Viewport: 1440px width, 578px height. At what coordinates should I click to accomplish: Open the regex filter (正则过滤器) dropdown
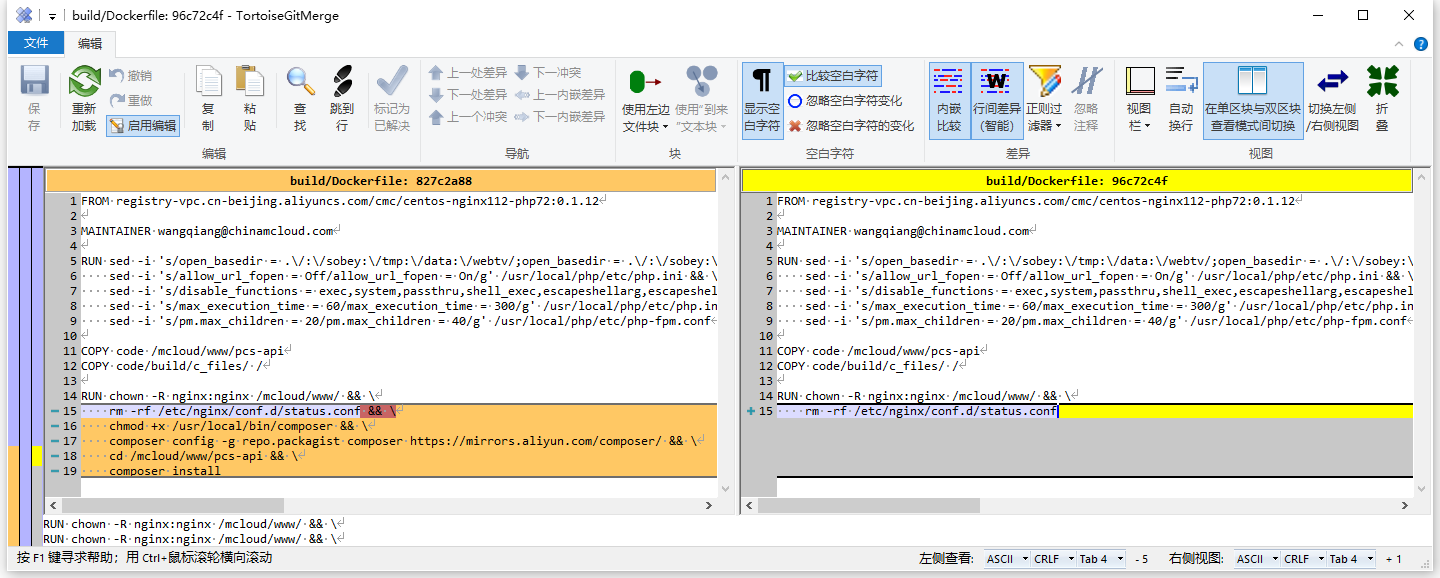[1044, 126]
